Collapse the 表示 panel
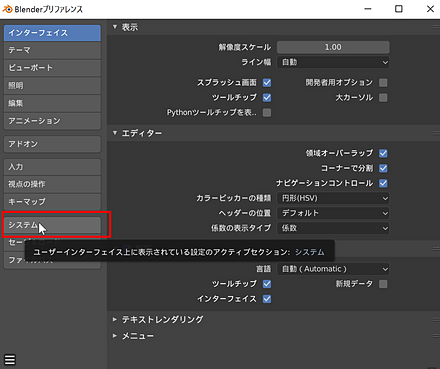This screenshot has height=369, width=440. (115, 27)
